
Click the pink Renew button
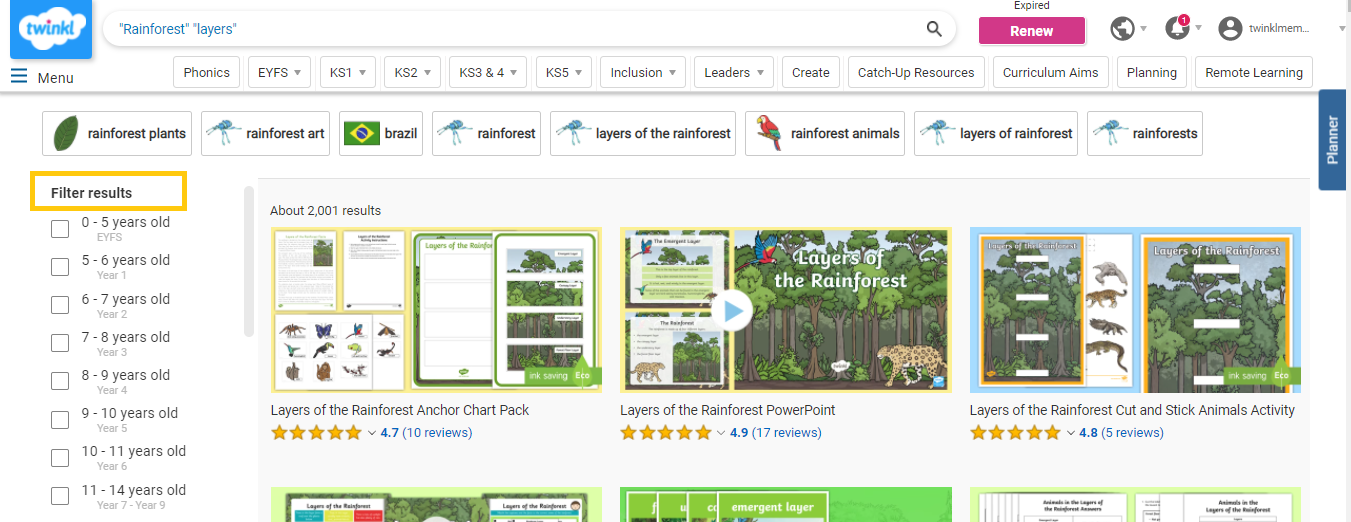tap(1031, 31)
